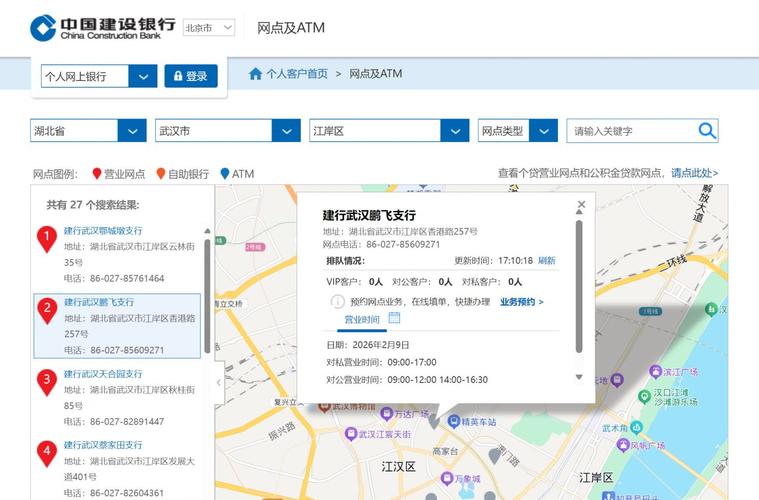
Task: Follow the 请点此处 link
Action: tap(694, 173)
